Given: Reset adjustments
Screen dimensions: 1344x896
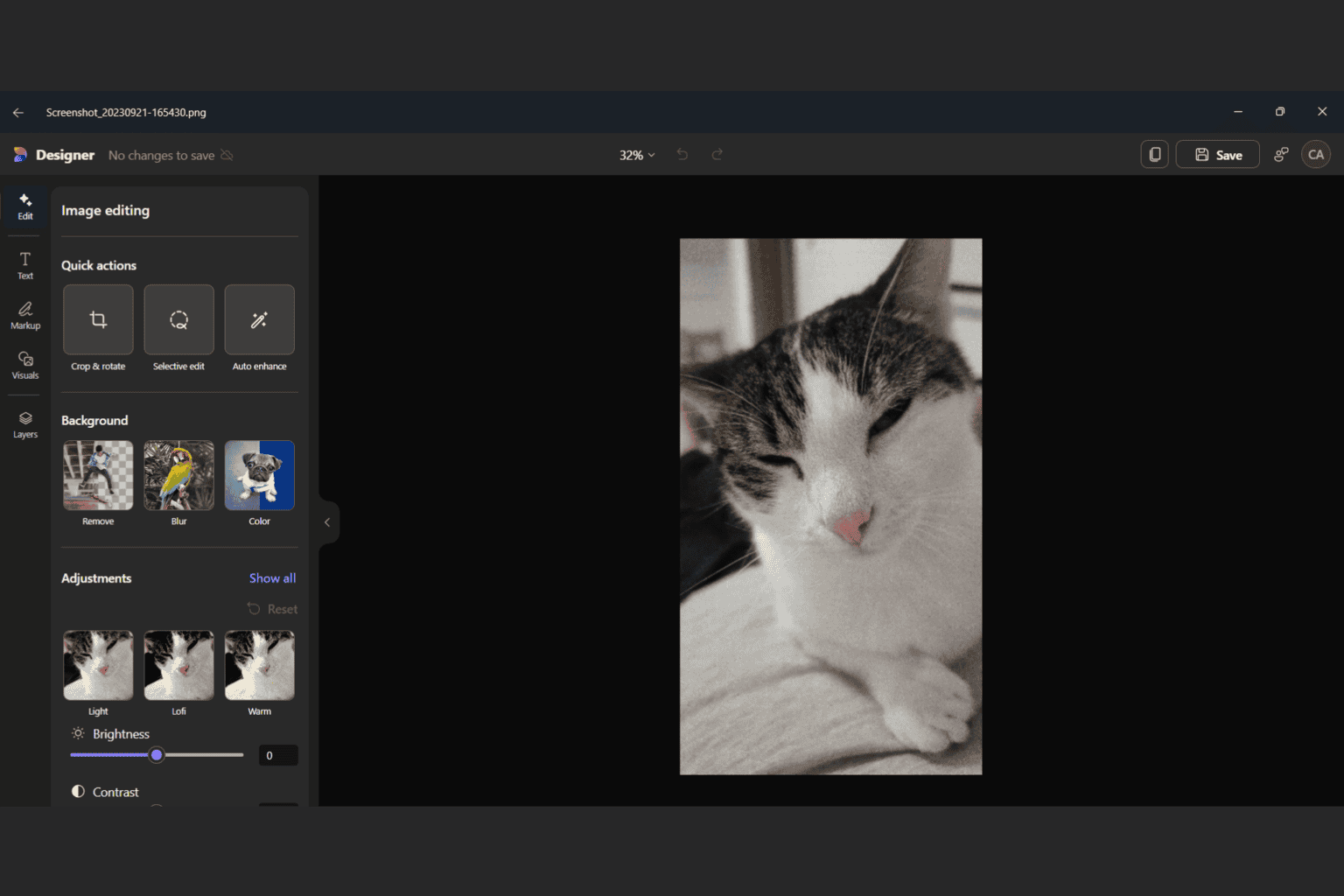Looking at the screenshot, I should coord(272,609).
